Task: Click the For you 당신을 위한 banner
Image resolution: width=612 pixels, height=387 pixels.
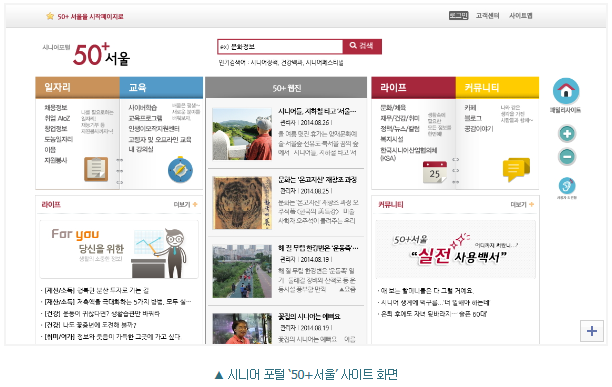Action: pyautogui.click(x=119, y=249)
